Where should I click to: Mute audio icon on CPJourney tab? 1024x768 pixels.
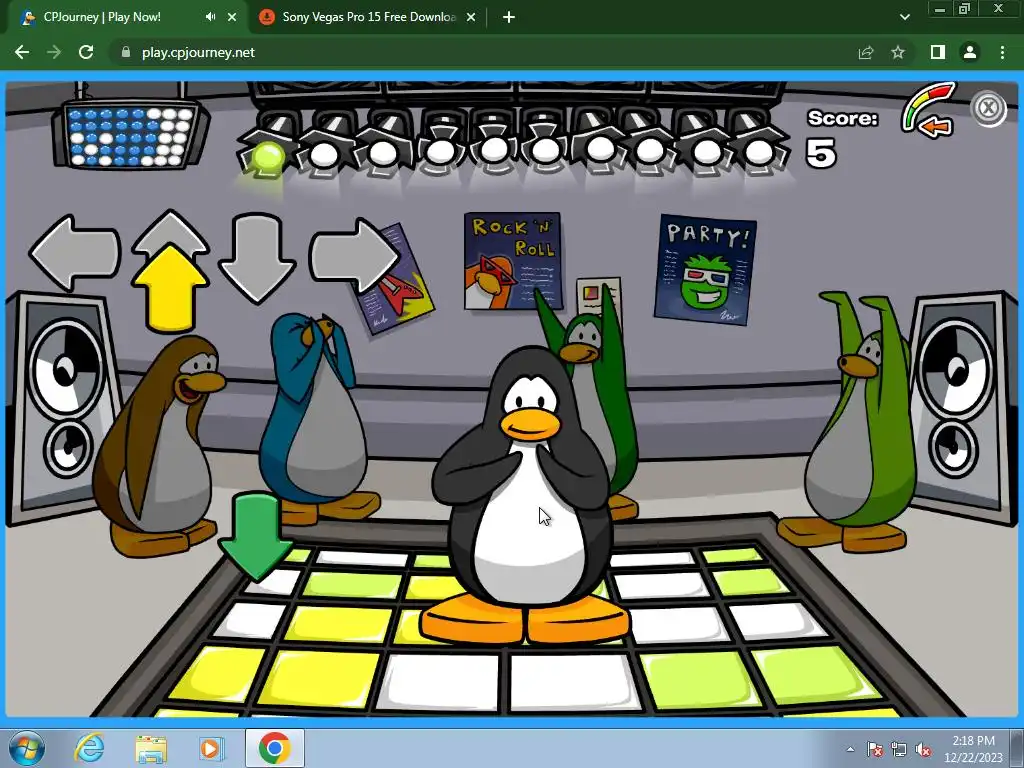coord(210,17)
